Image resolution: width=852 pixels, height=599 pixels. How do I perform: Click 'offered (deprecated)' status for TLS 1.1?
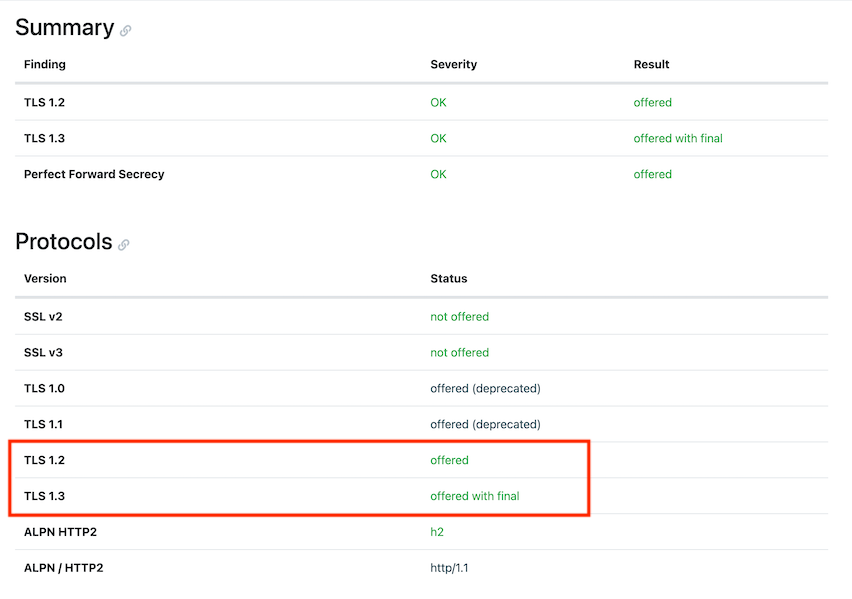point(486,424)
